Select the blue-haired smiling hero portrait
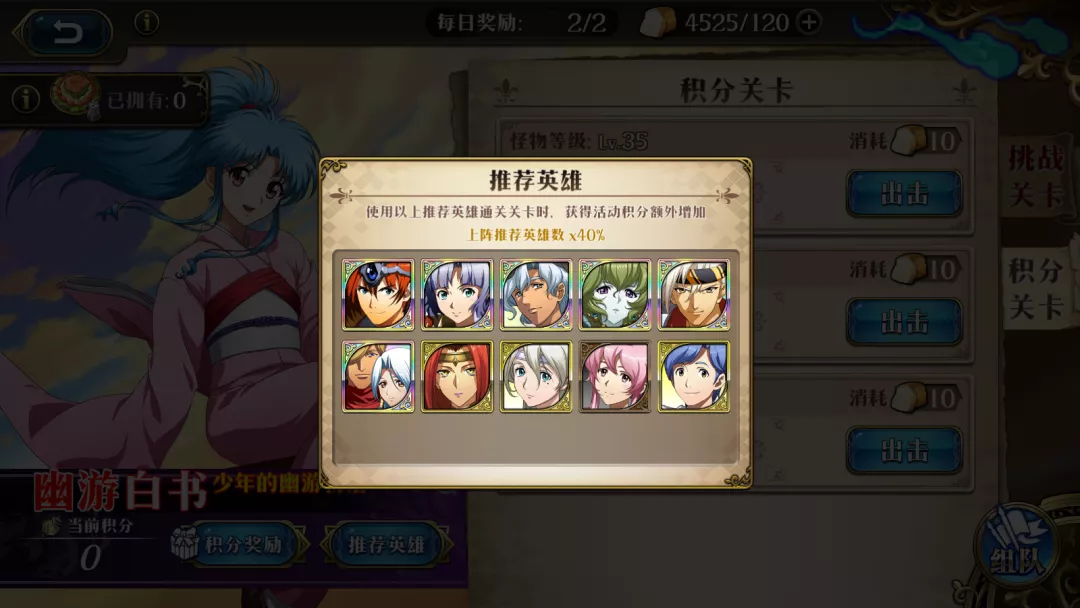This screenshot has height=608, width=1080. 694,376
